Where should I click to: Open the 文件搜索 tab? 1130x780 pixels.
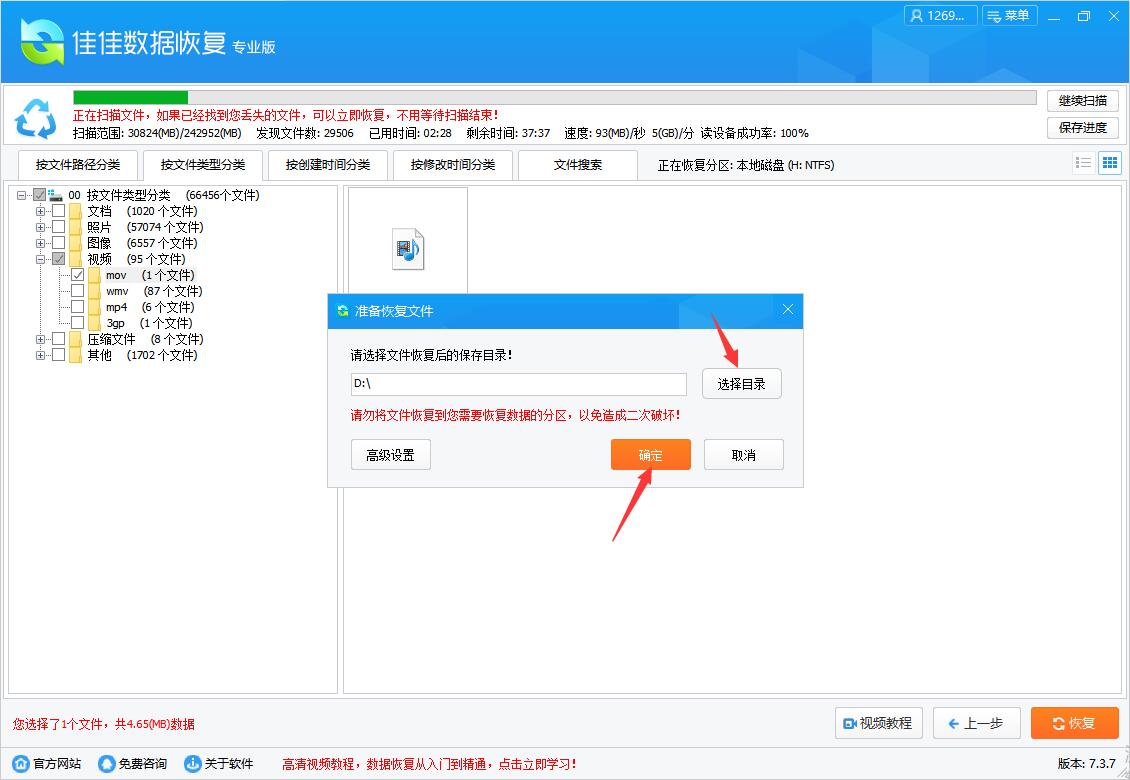point(576,164)
